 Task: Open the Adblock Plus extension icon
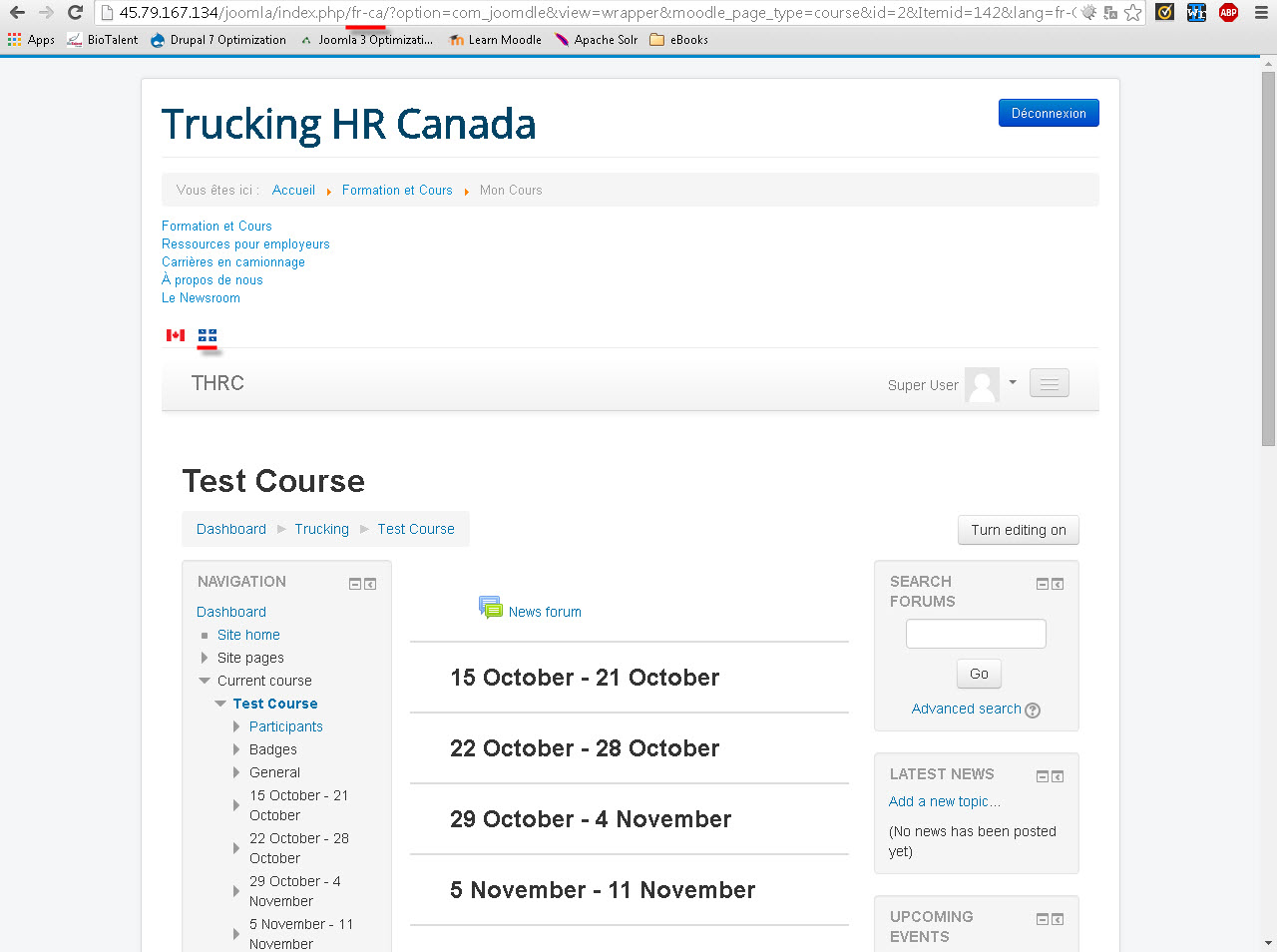[x=1228, y=13]
